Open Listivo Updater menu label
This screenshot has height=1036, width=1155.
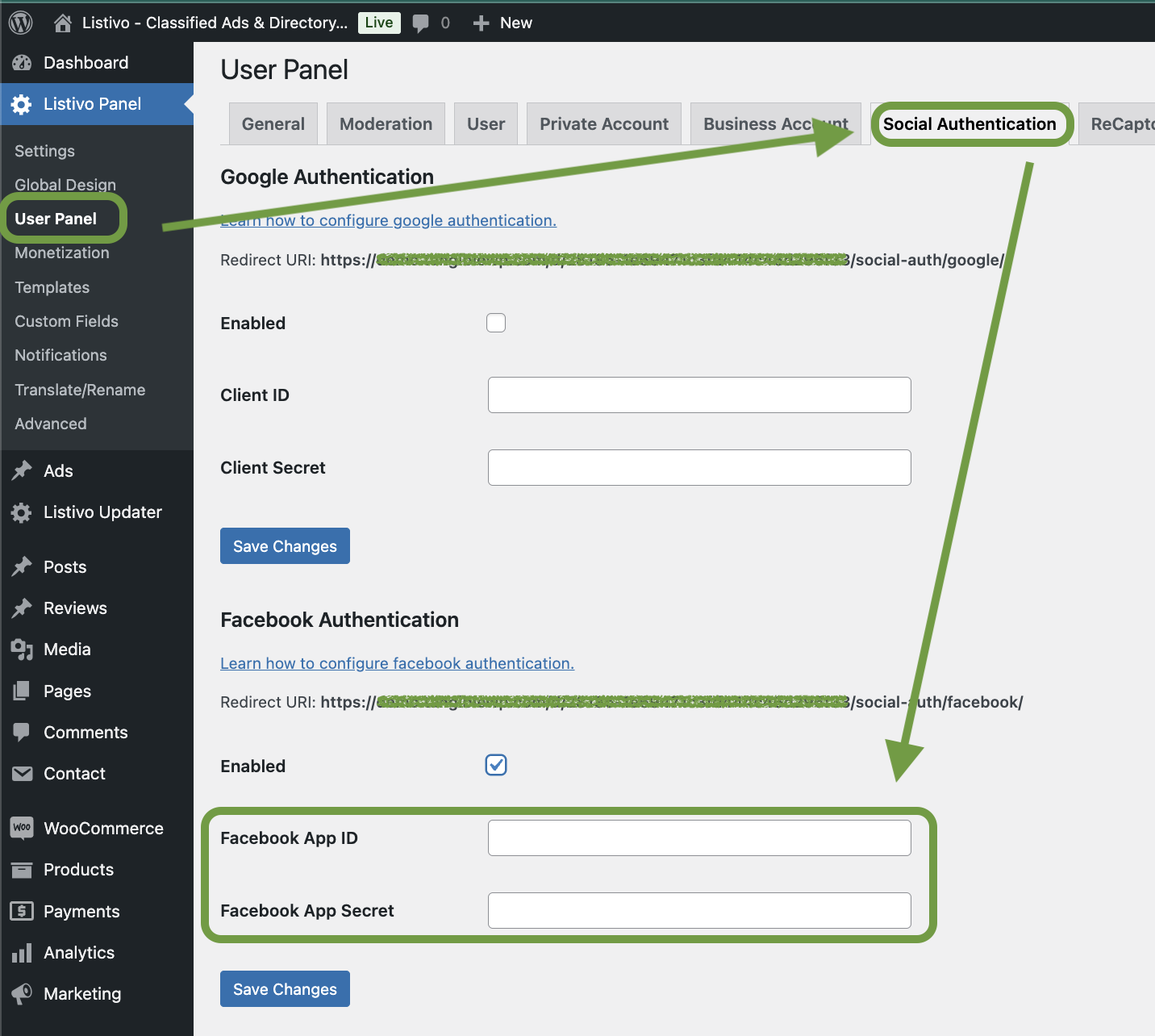pyautogui.click(x=102, y=512)
